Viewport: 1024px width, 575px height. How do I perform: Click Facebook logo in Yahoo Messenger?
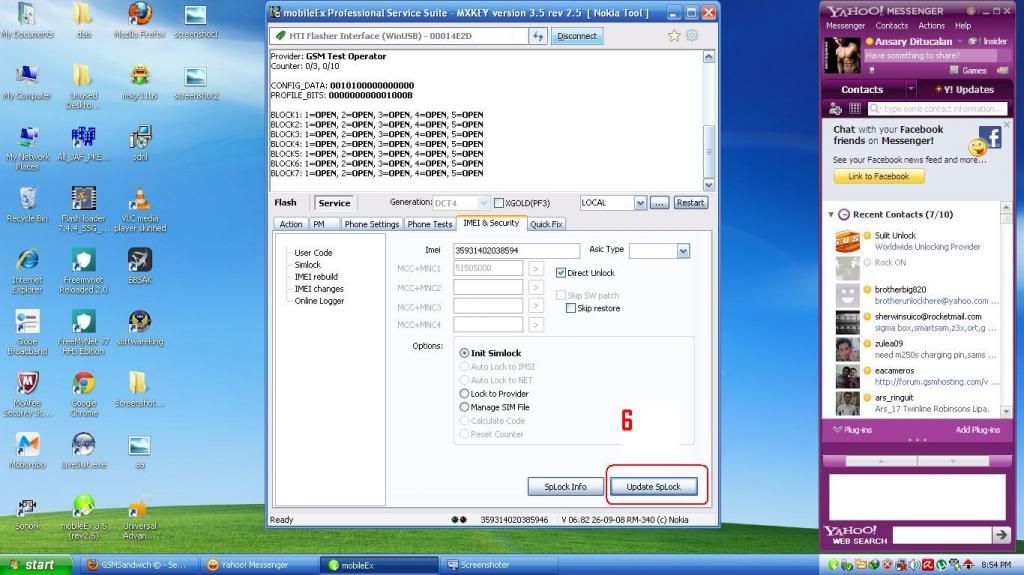991,138
